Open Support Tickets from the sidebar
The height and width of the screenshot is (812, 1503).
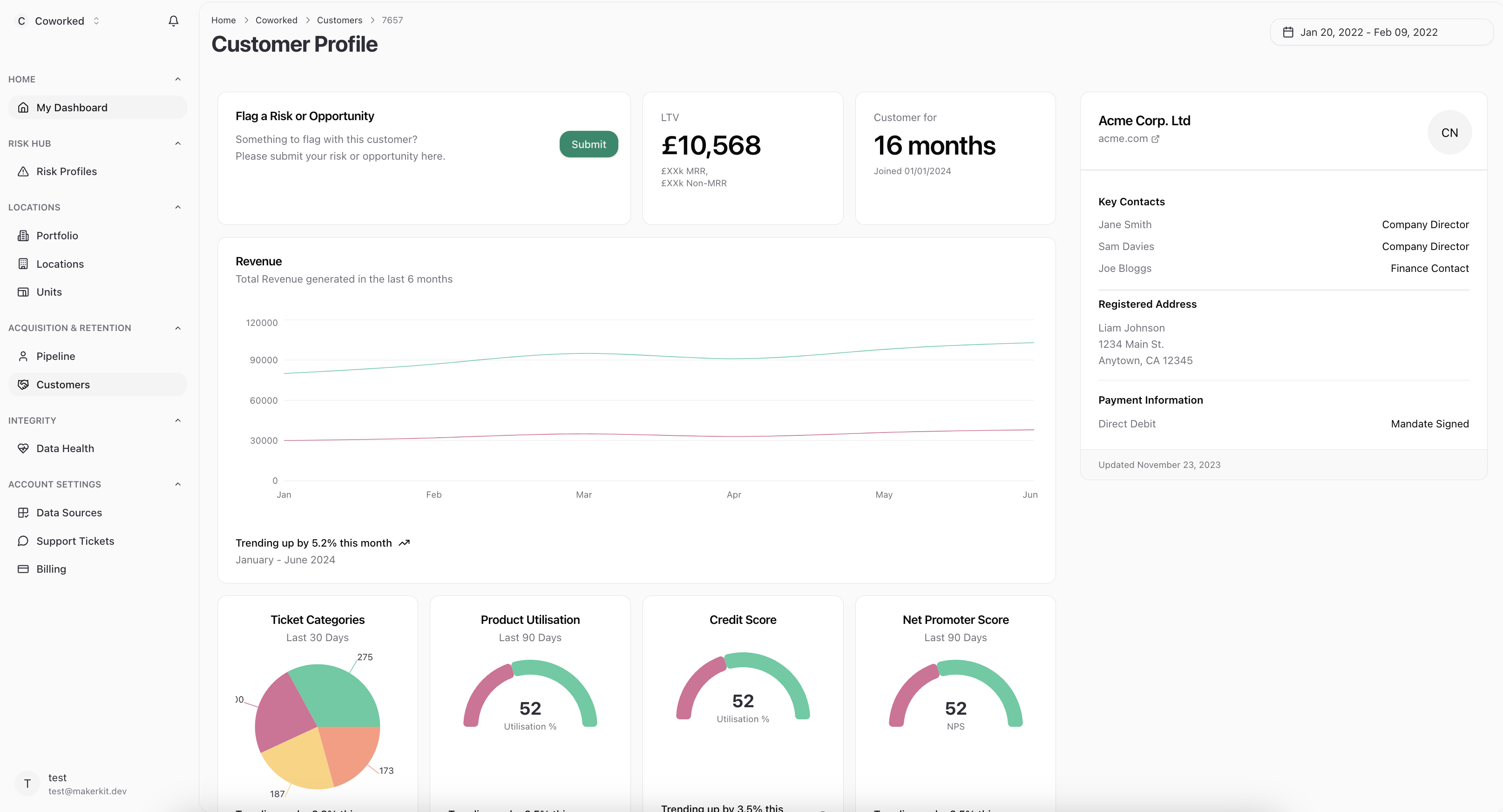pos(75,541)
